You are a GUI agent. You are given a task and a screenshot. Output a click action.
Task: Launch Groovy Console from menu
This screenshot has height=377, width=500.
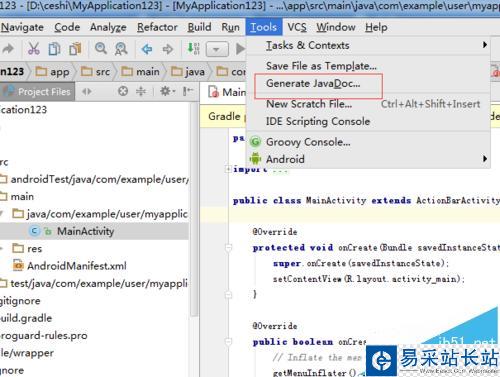tap(368, 142)
